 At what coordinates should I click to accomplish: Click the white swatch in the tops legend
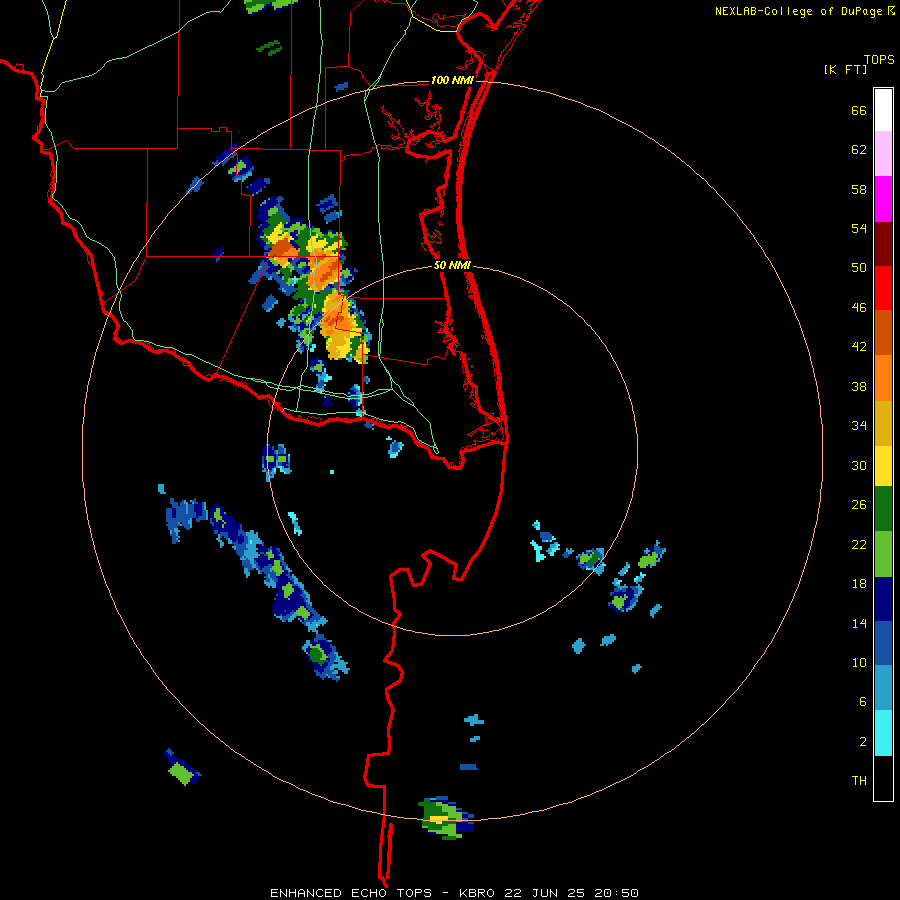click(883, 110)
